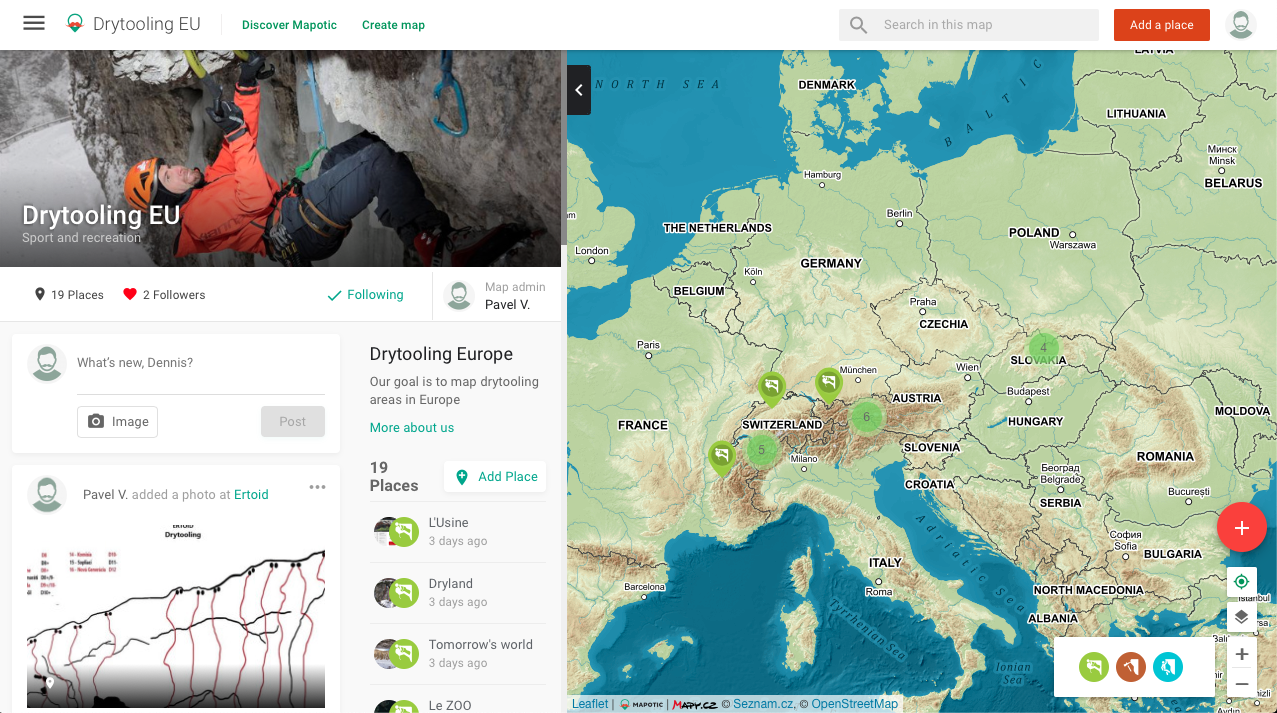Screen dimensions: 1277x713
Task: Follow the More about us link
Action: (x=411, y=428)
